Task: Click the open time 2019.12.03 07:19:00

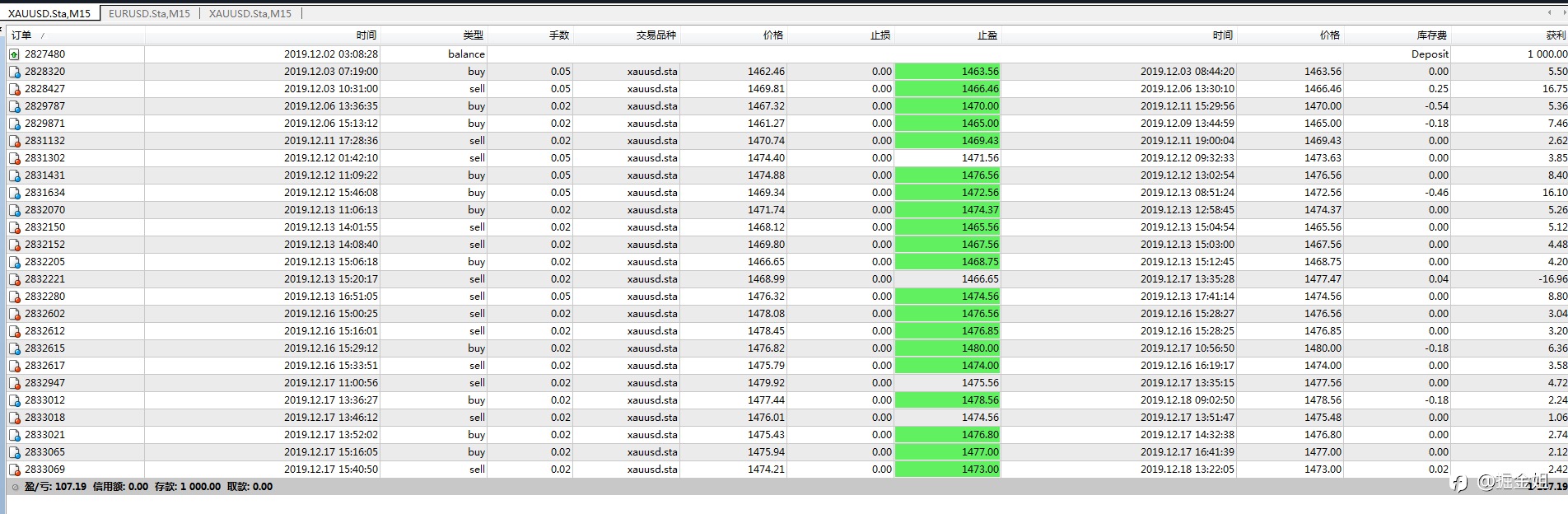Action: pyautogui.click(x=331, y=72)
